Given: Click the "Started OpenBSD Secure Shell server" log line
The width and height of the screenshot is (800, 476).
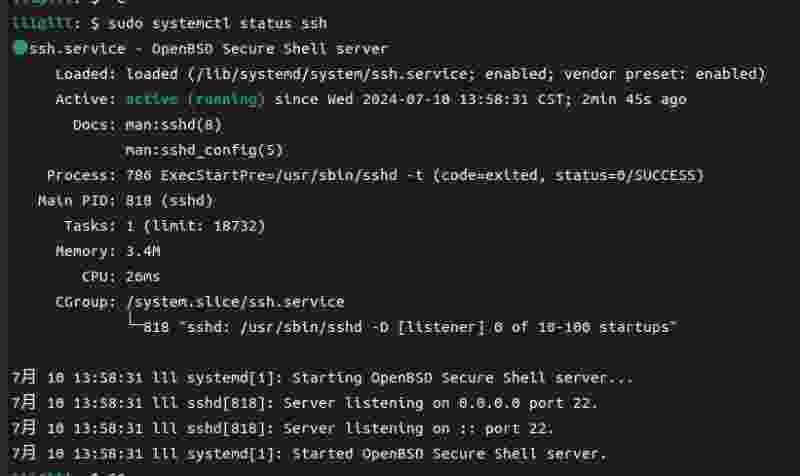Looking at the screenshot, I should pos(308,454).
